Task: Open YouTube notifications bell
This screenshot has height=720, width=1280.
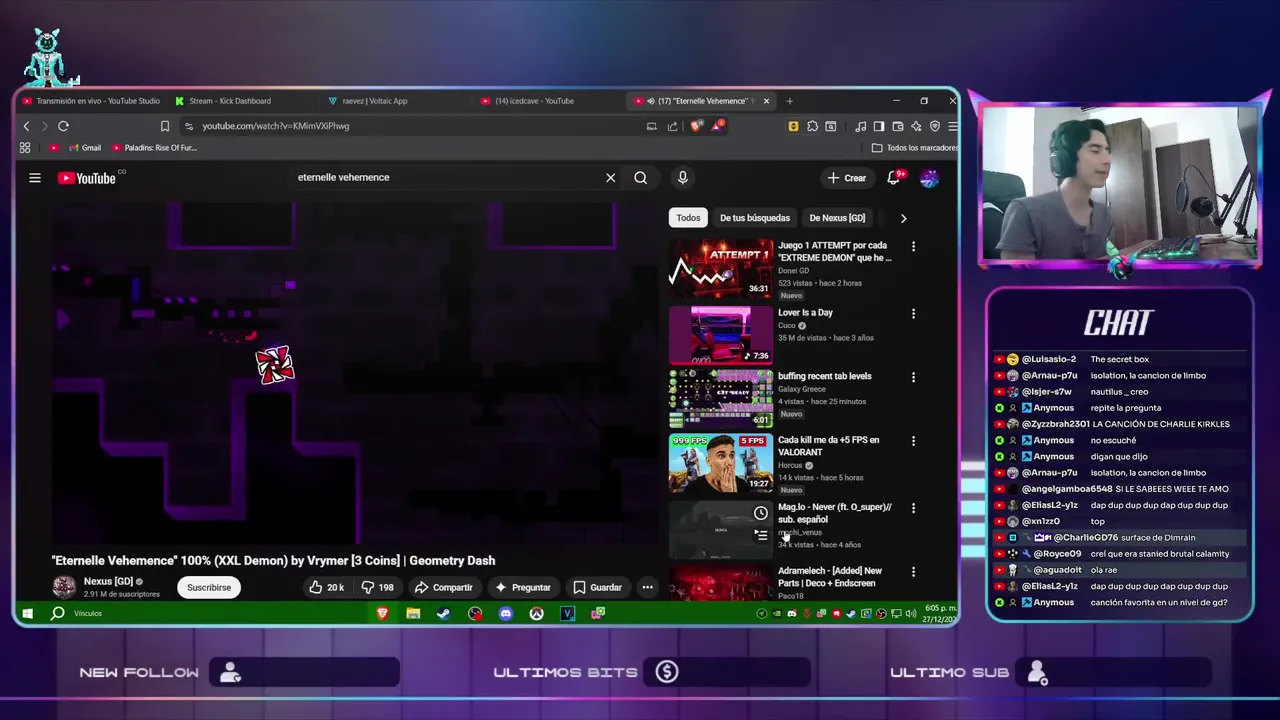Action: click(894, 178)
